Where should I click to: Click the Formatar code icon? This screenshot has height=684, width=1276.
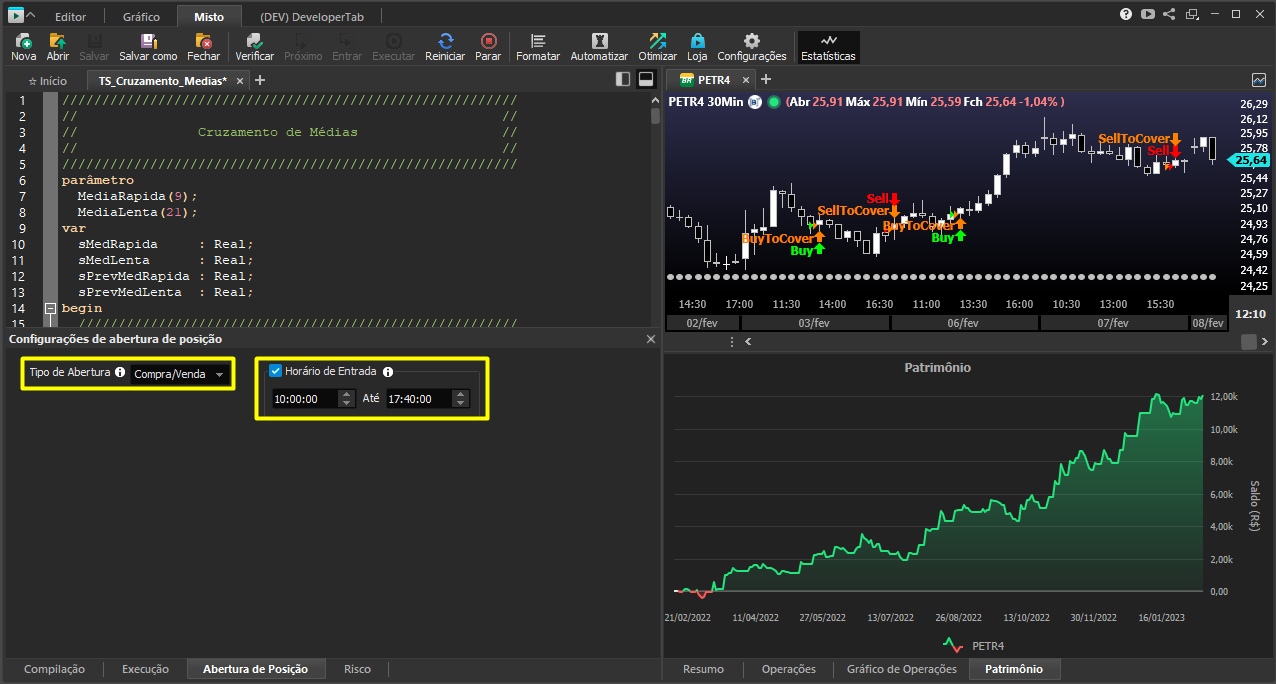pos(538,47)
